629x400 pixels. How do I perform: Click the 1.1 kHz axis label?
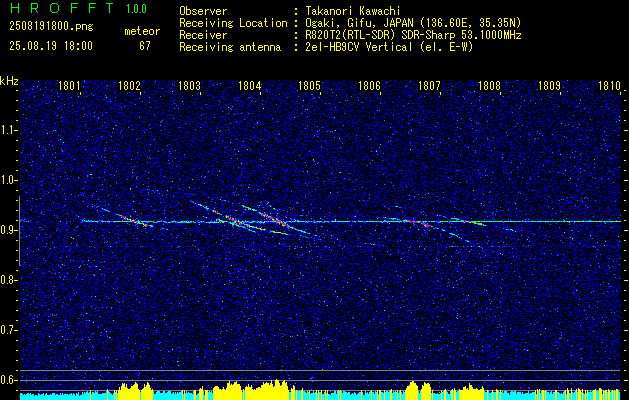click(8, 130)
